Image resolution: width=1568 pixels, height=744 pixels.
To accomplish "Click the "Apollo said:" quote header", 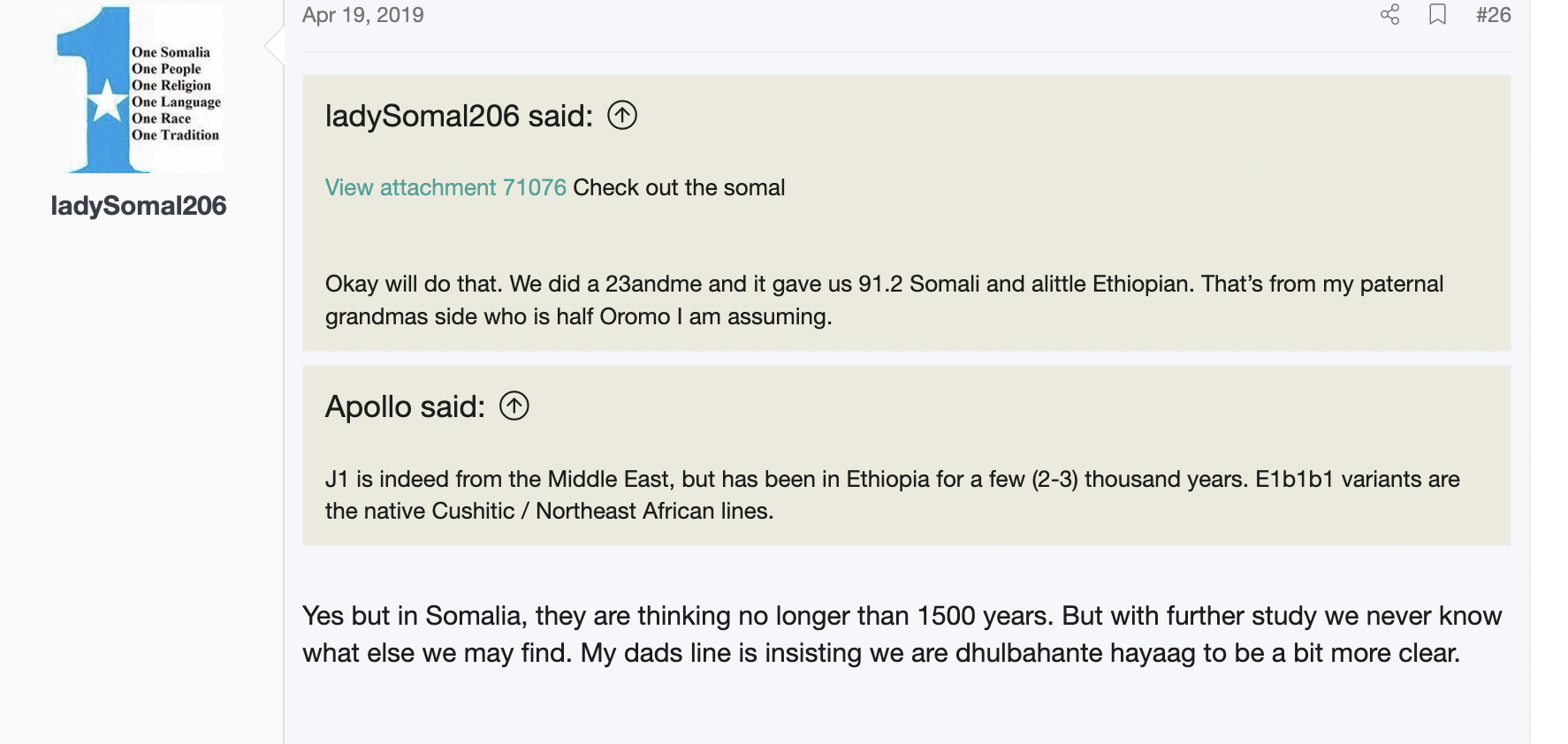I will 405,406.
